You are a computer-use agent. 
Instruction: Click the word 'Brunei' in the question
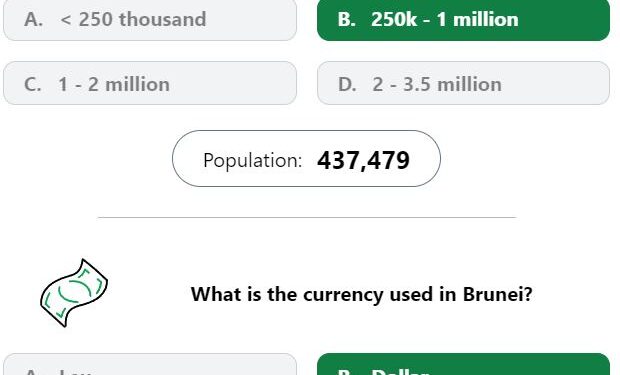pyautogui.click(x=497, y=294)
